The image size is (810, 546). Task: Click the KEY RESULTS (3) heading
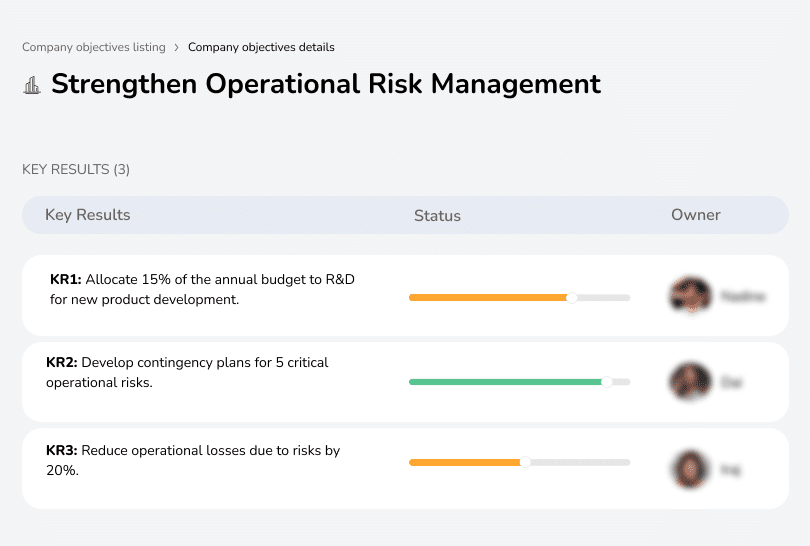76,169
